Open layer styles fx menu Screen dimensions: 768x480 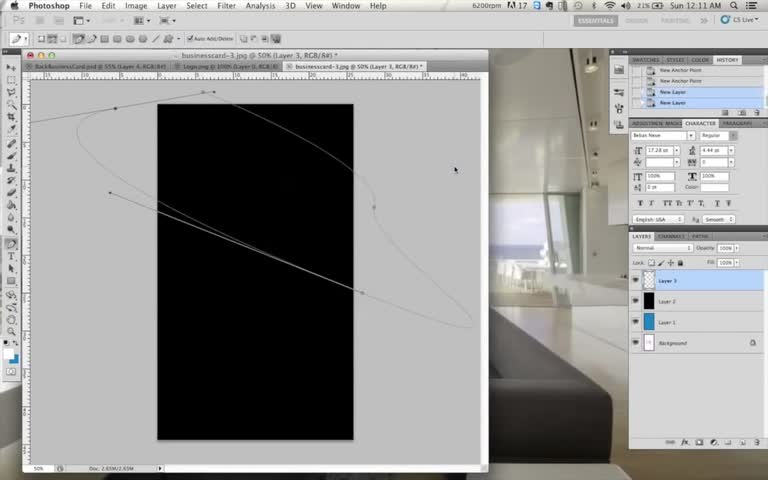685,442
